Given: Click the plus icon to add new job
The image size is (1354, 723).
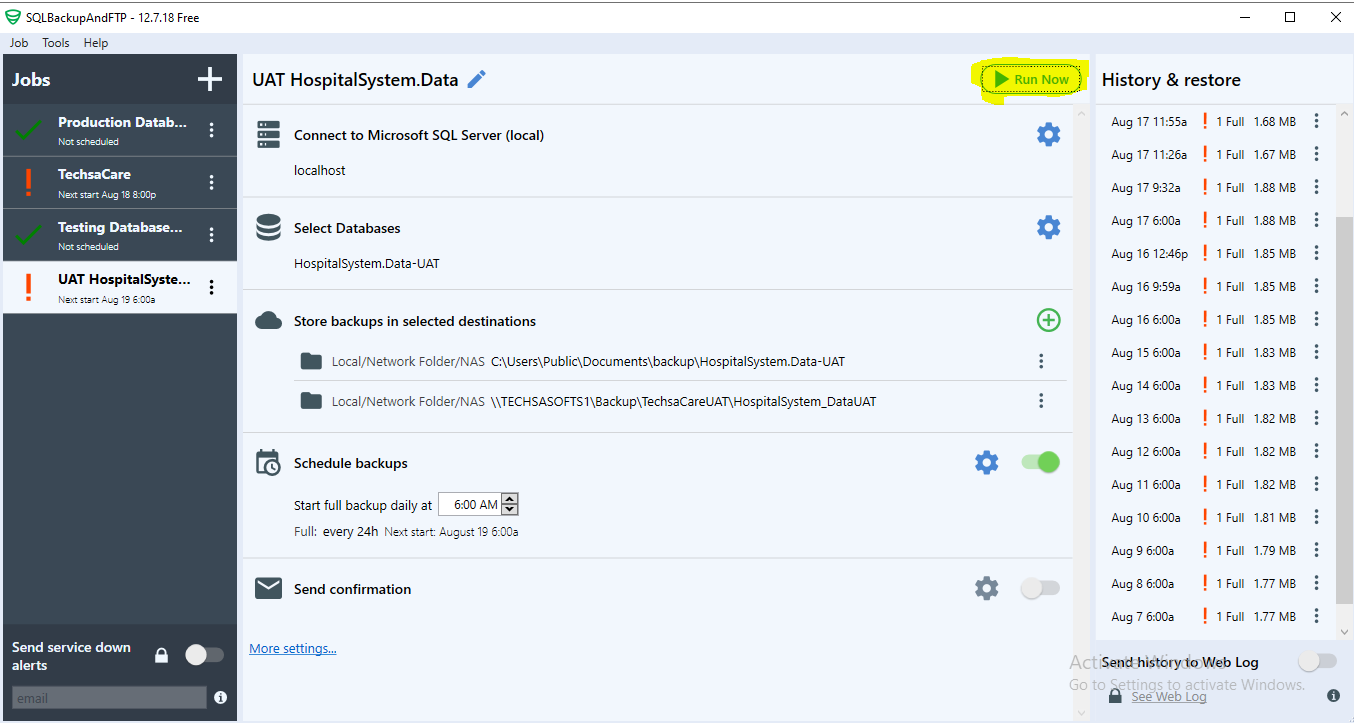Looking at the screenshot, I should 210,80.
